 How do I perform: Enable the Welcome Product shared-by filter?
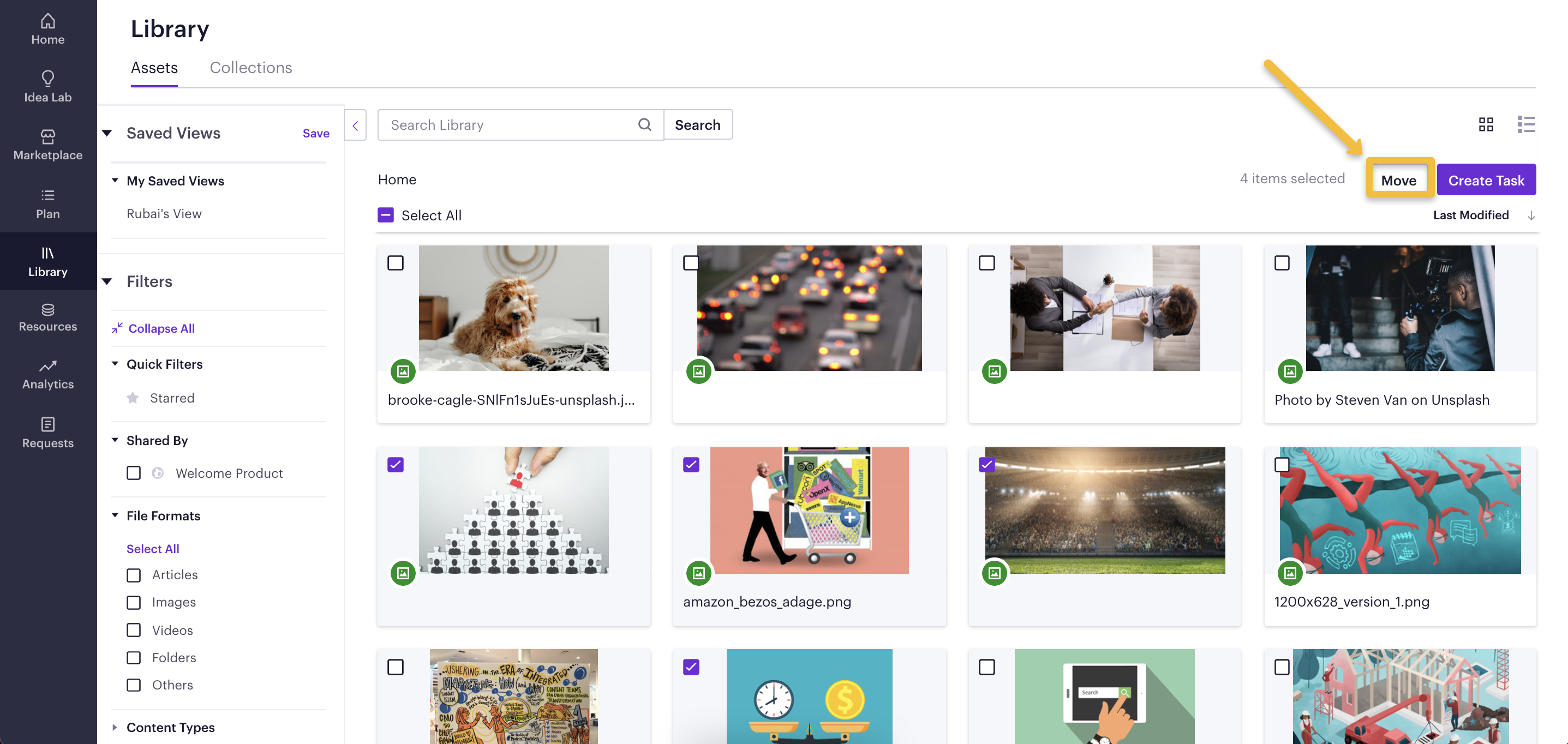pyautogui.click(x=134, y=473)
